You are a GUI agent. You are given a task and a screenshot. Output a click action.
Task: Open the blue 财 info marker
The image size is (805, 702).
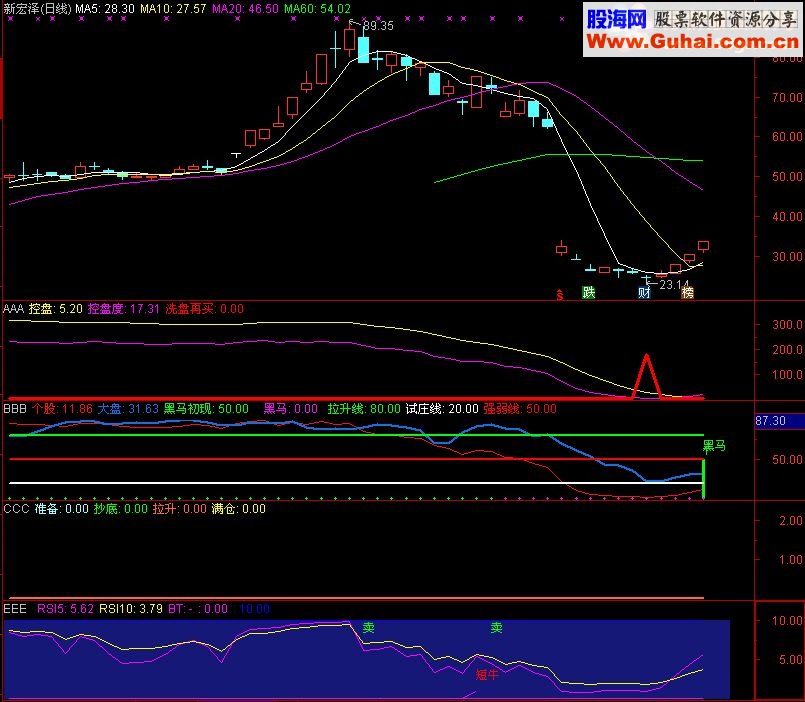click(644, 293)
